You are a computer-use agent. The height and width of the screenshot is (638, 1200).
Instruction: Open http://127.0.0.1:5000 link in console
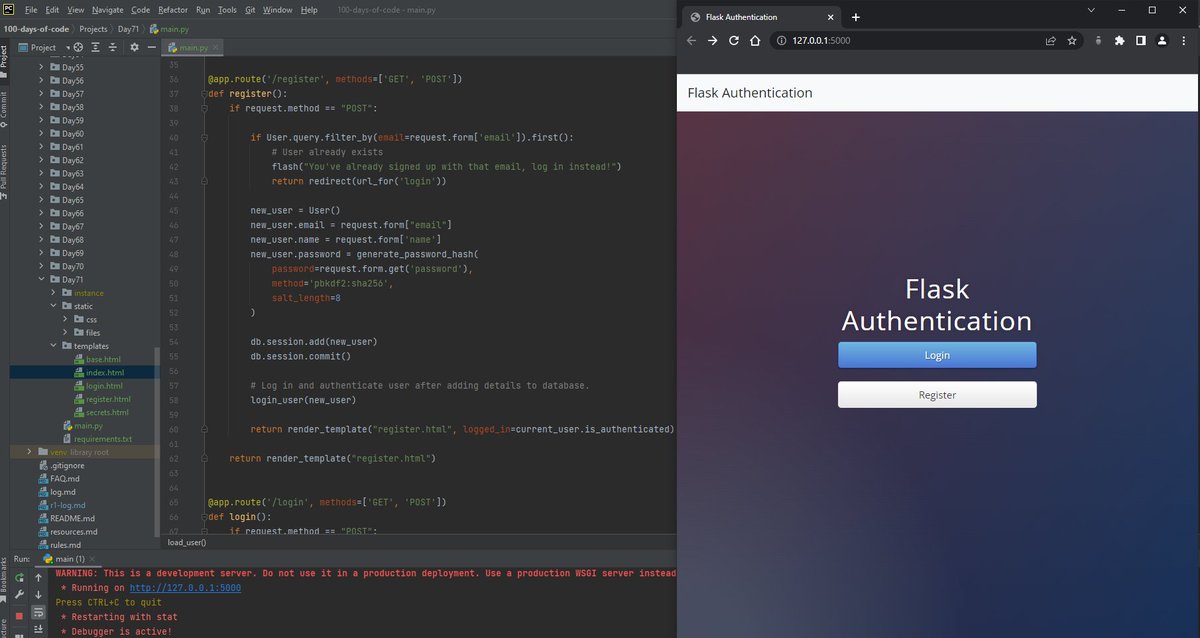pos(185,588)
